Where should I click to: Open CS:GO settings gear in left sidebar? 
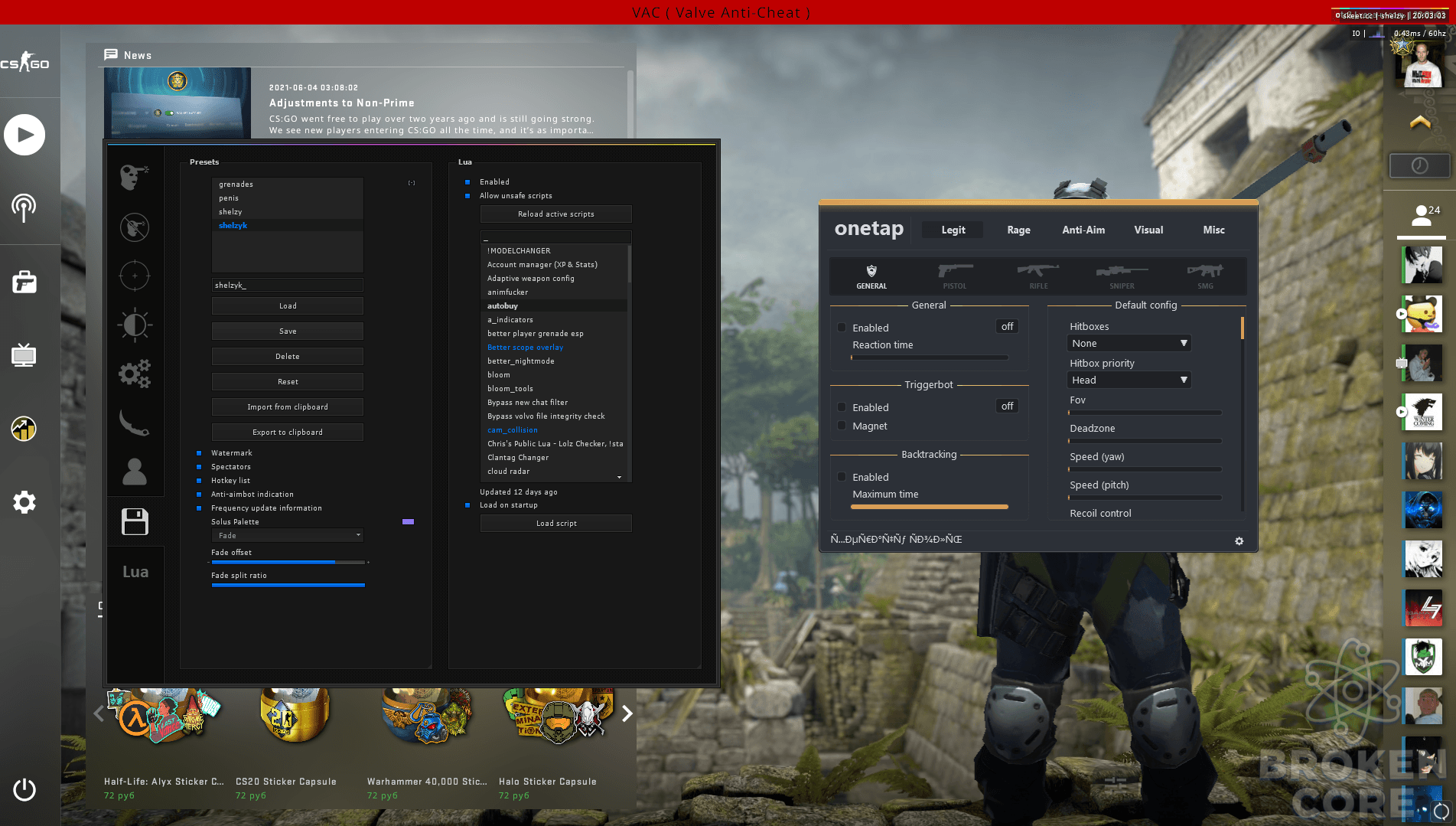coord(24,502)
